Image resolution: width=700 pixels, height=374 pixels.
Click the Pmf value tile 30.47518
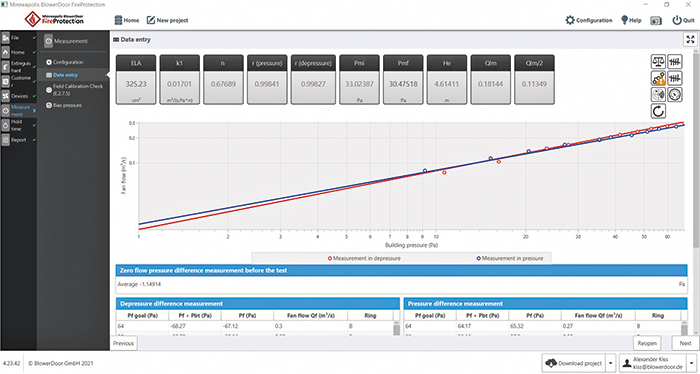(x=403, y=79)
